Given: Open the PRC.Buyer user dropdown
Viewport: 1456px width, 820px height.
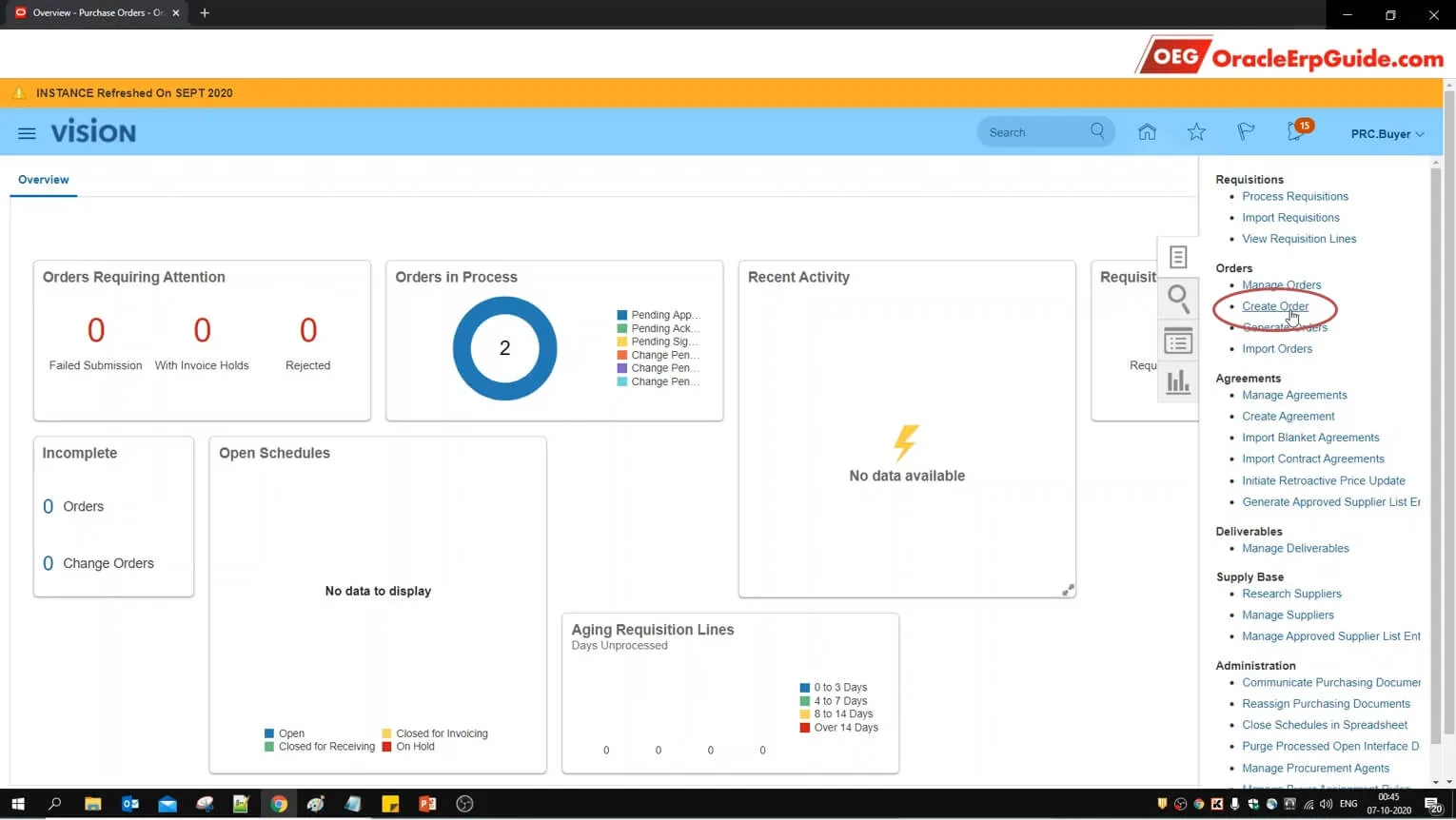Looking at the screenshot, I should point(1387,134).
